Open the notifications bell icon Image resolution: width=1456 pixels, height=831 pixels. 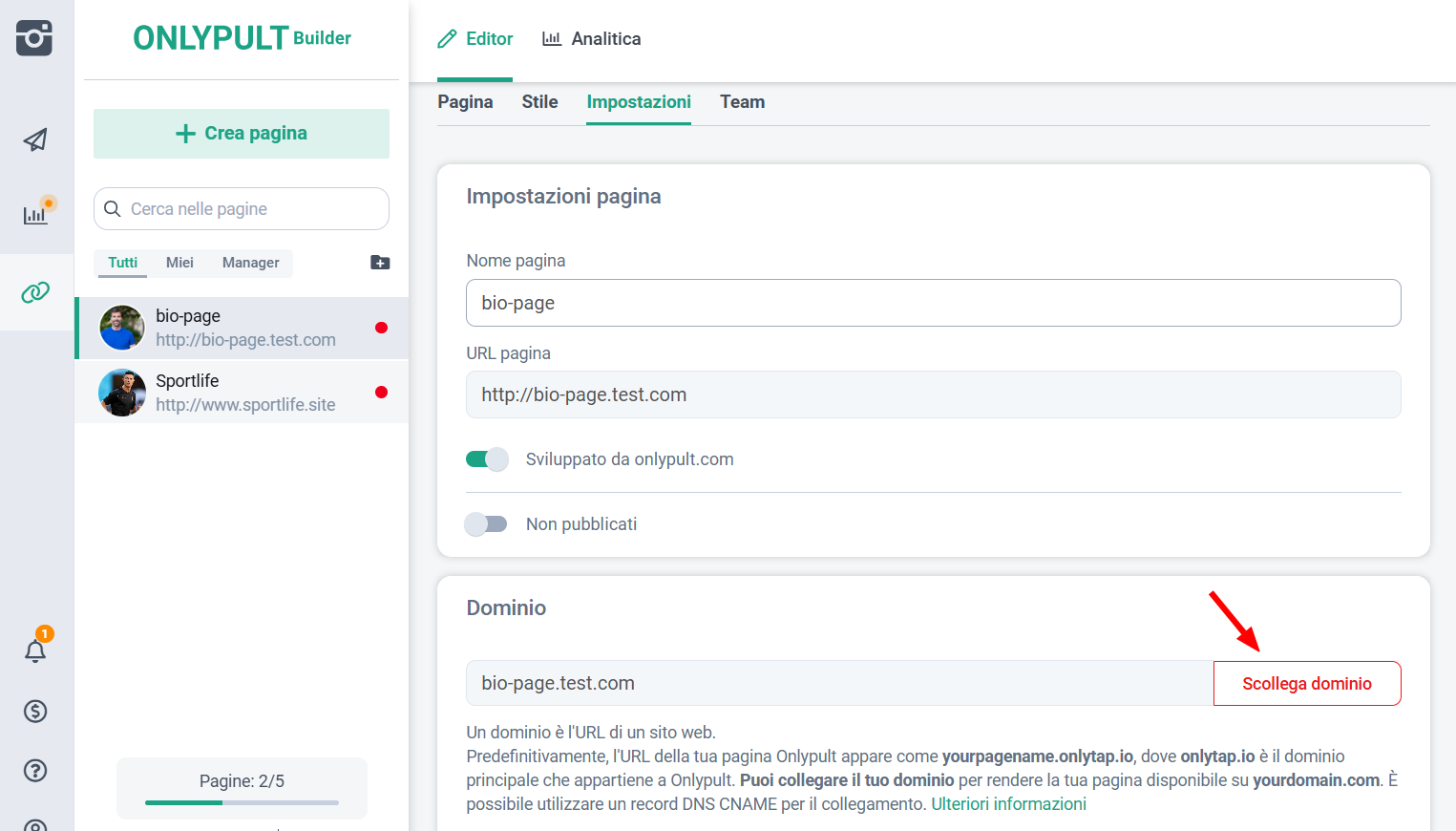click(x=35, y=651)
